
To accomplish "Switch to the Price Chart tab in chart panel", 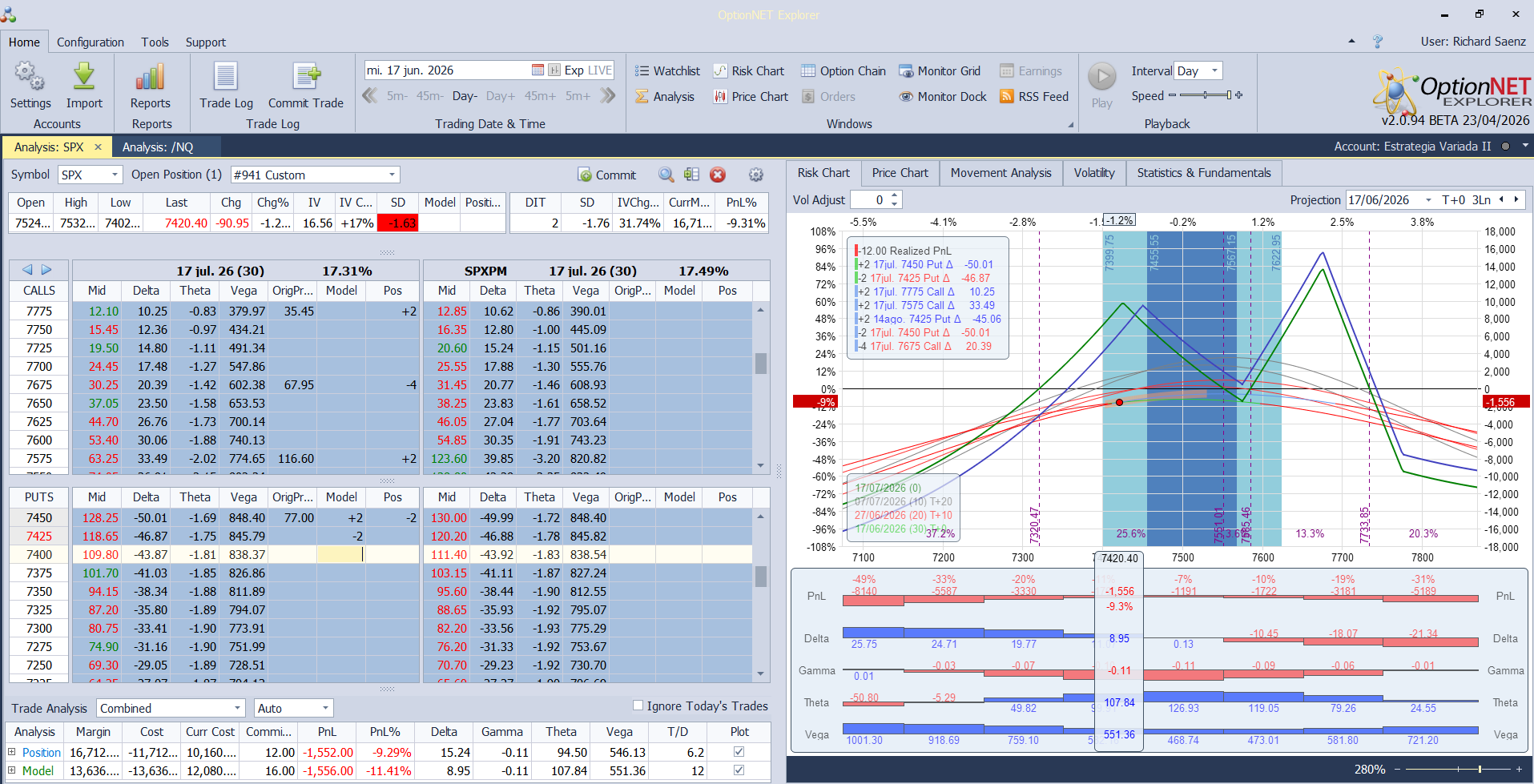I will [900, 173].
